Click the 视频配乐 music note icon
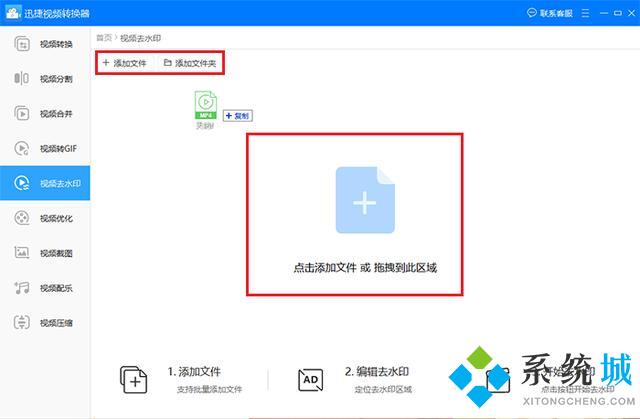 coord(22,288)
